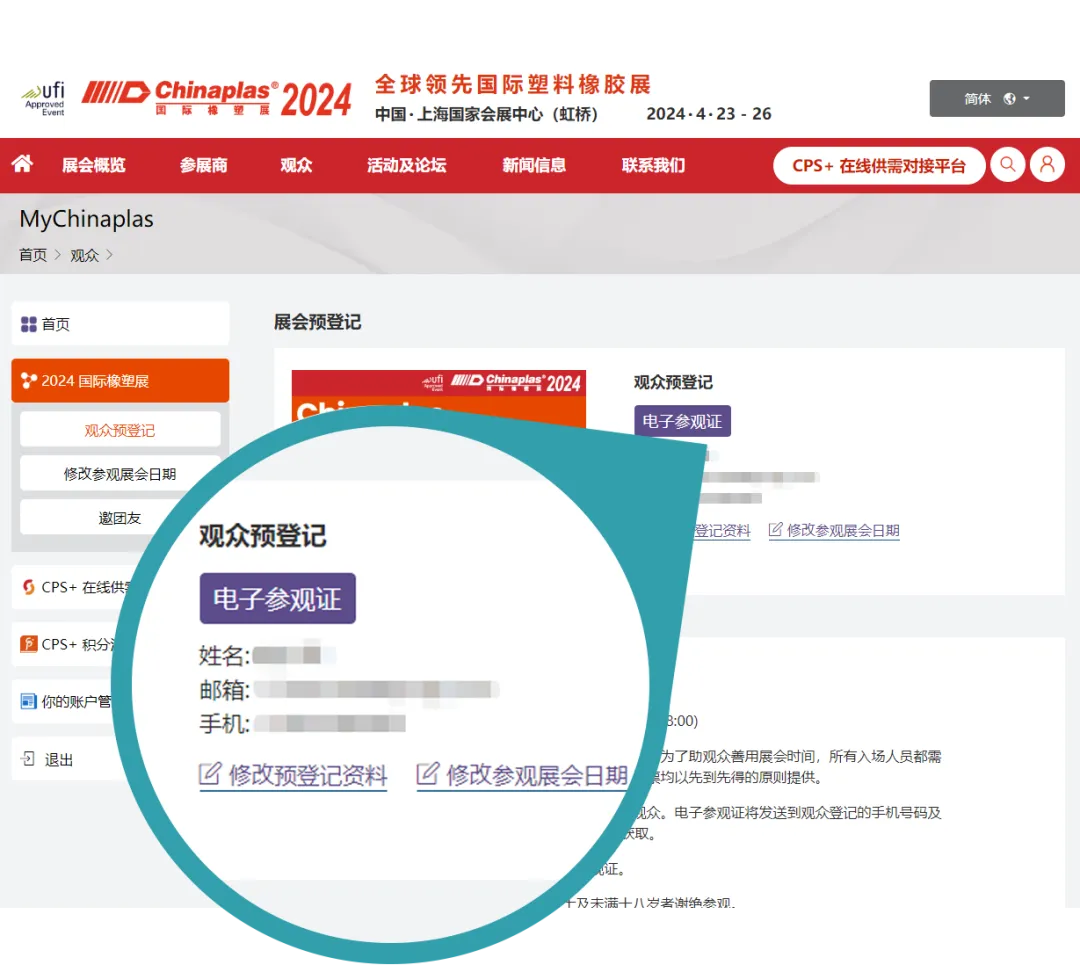Image resolution: width=1080 pixels, height=965 pixels.
Task: Open the user account profile icon
Action: (x=1047, y=165)
